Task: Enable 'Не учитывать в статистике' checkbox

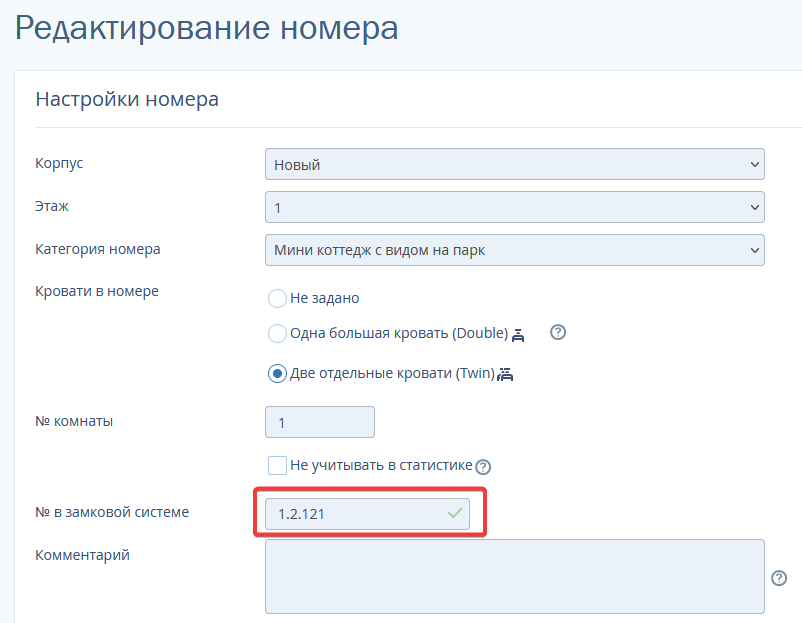Action: coord(277,465)
